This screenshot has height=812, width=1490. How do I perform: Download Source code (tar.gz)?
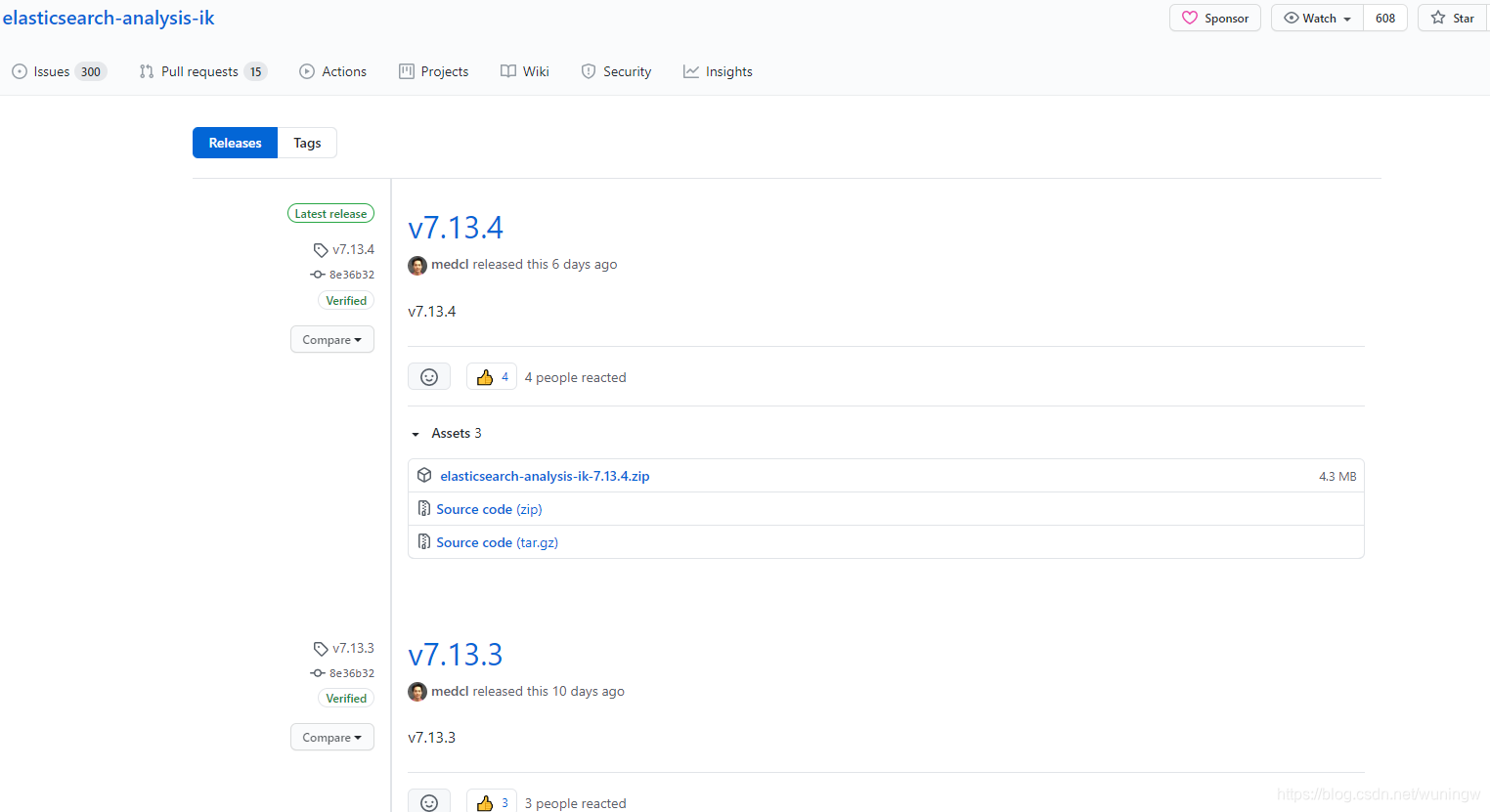pyautogui.click(x=497, y=542)
